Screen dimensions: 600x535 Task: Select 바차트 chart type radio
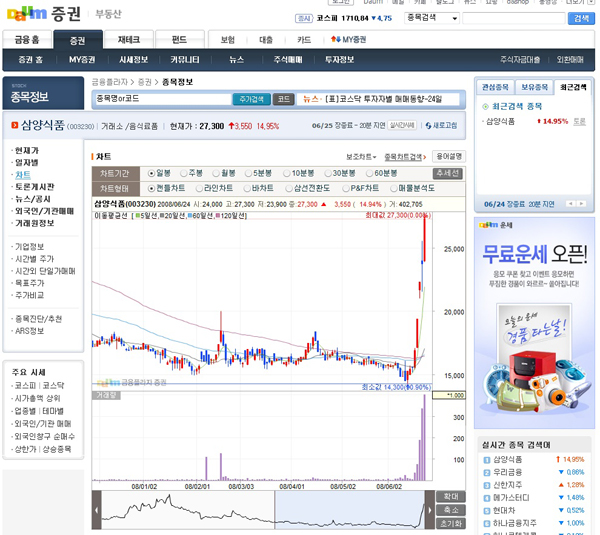click(x=247, y=188)
